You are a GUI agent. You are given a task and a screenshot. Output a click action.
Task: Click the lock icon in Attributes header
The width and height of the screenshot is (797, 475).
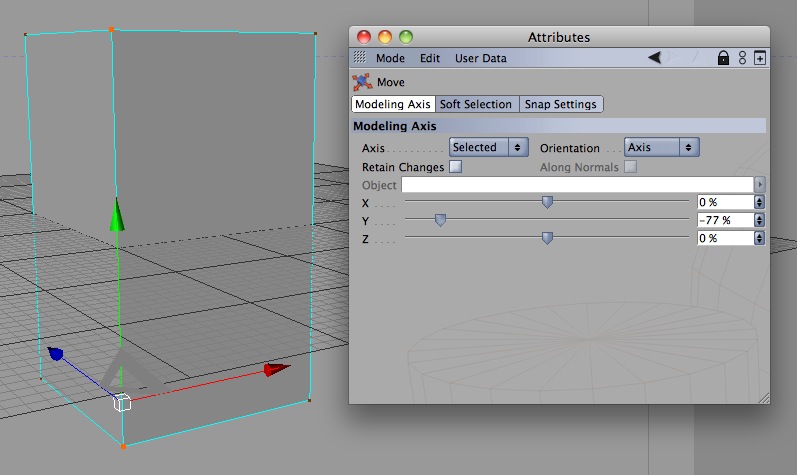[723, 58]
